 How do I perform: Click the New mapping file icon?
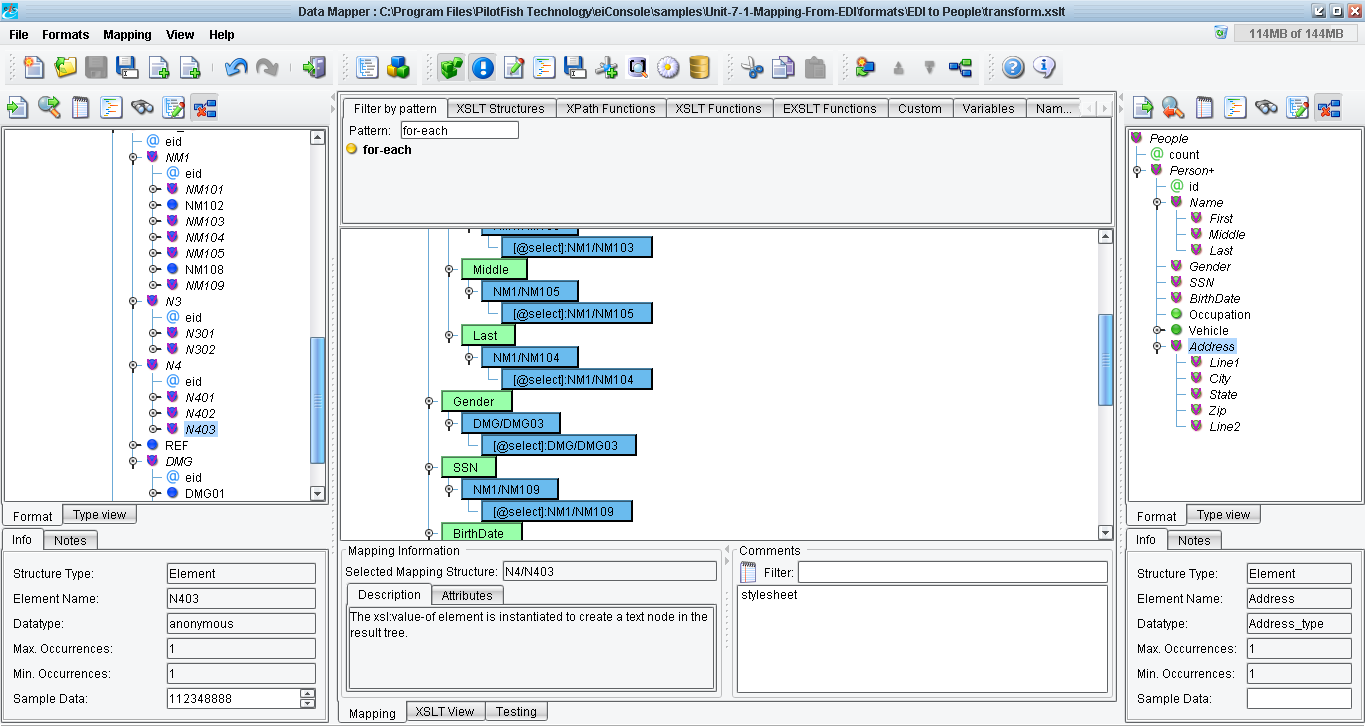[34, 67]
